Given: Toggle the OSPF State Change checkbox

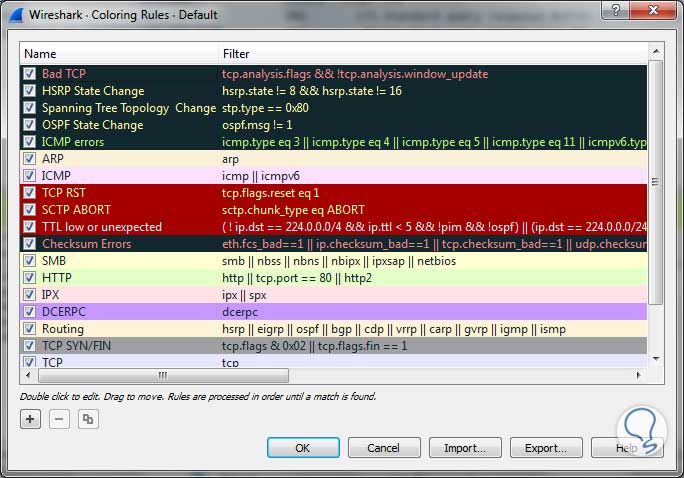Looking at the screenshot, I should pos(29,125).
